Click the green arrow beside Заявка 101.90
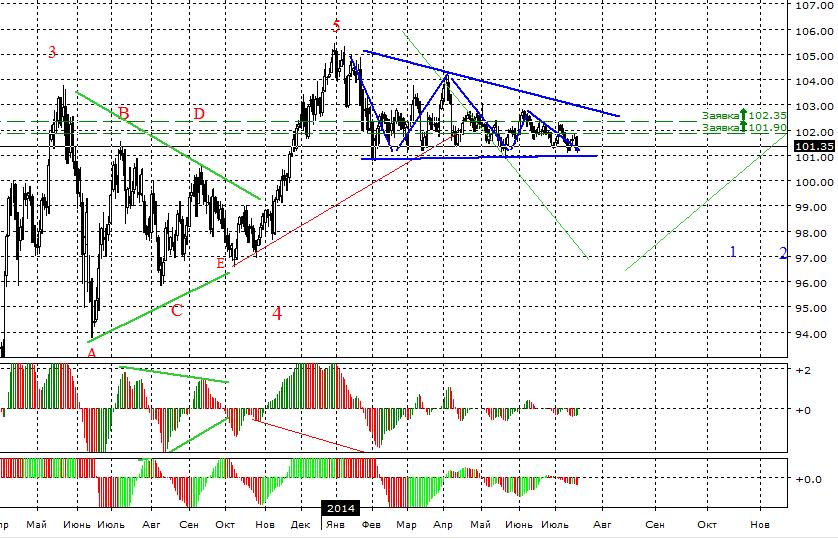 click(x=743, y=127)
